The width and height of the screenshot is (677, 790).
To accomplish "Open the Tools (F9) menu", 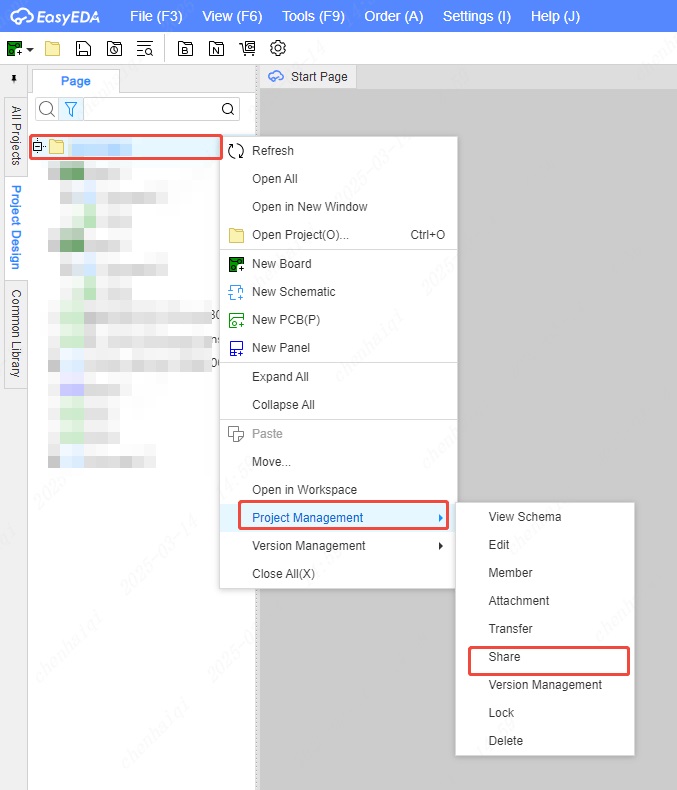I will coord(313,16).
